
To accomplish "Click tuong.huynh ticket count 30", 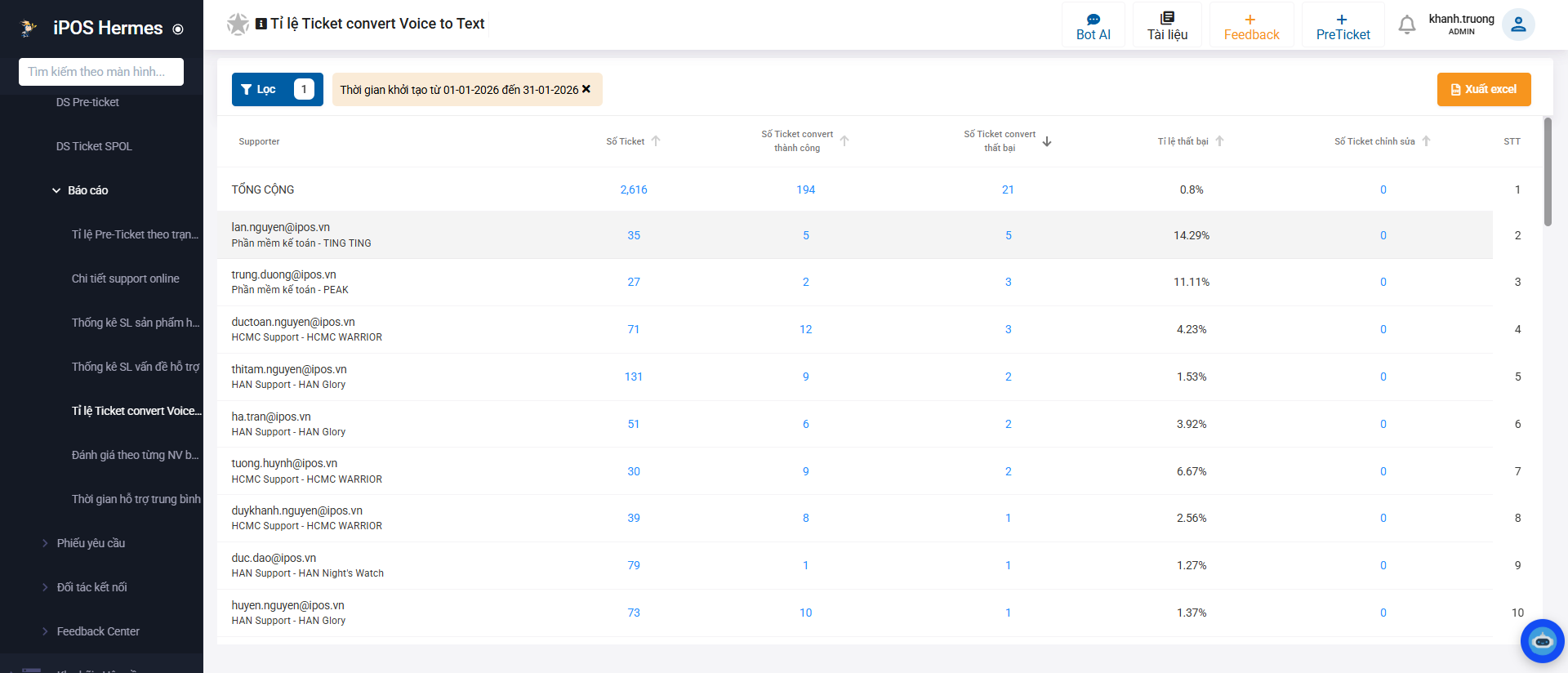I will click(634, 471).
